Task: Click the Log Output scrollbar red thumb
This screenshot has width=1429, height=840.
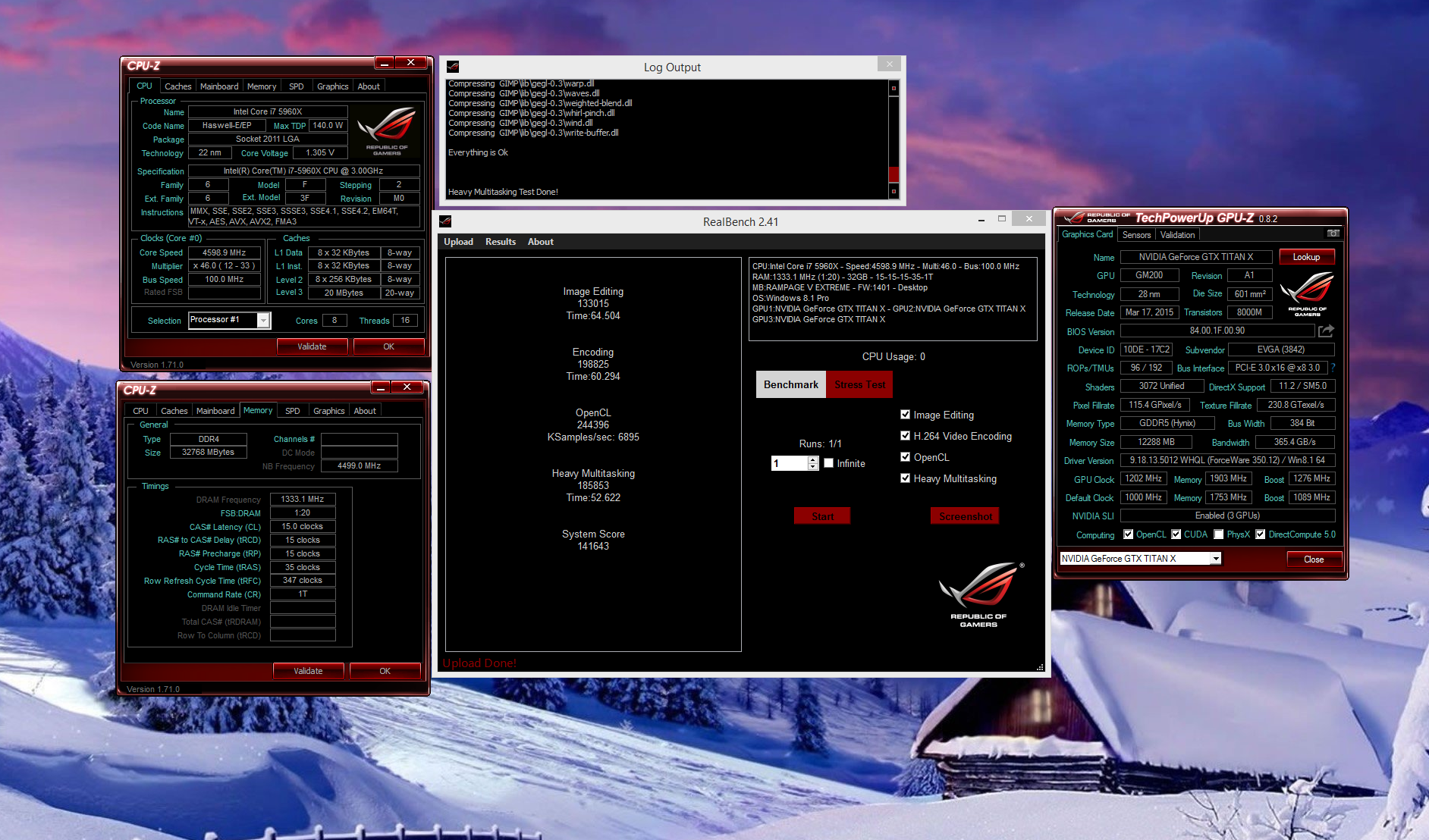Action: click(894, 174)
